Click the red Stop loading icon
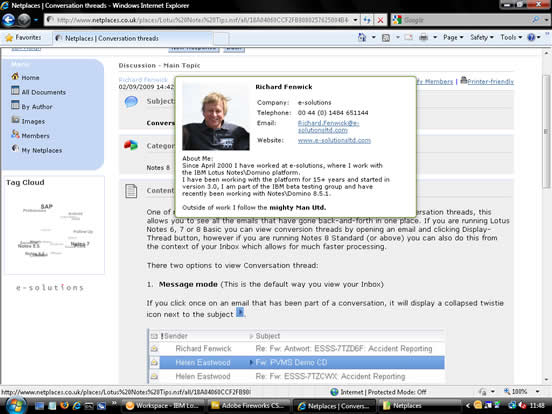 380,20
